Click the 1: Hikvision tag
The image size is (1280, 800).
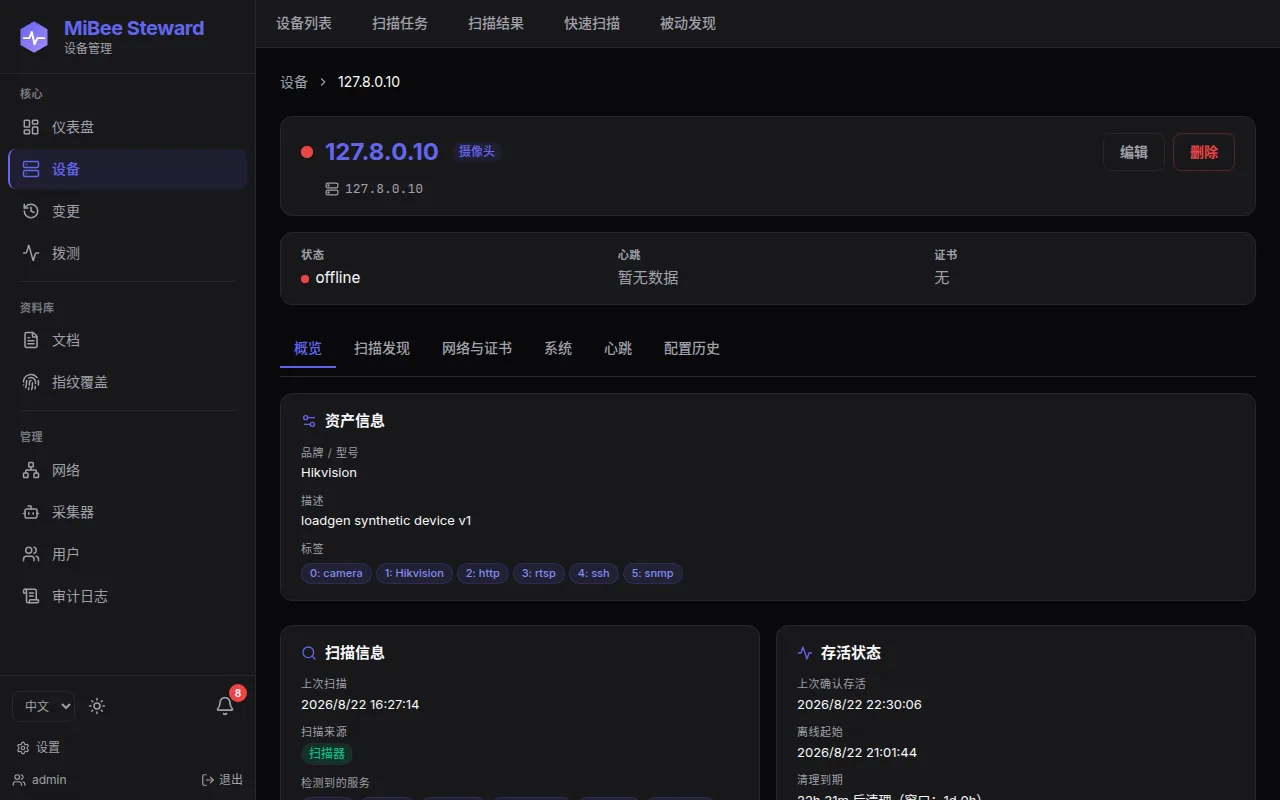414,573
